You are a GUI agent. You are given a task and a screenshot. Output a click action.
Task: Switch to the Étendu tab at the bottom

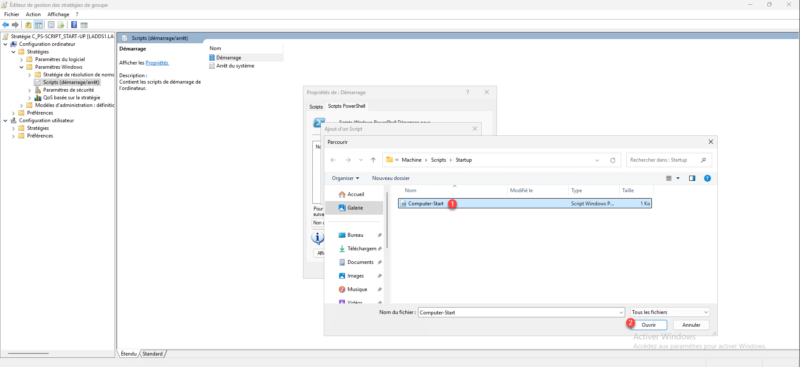coord(128,354)
